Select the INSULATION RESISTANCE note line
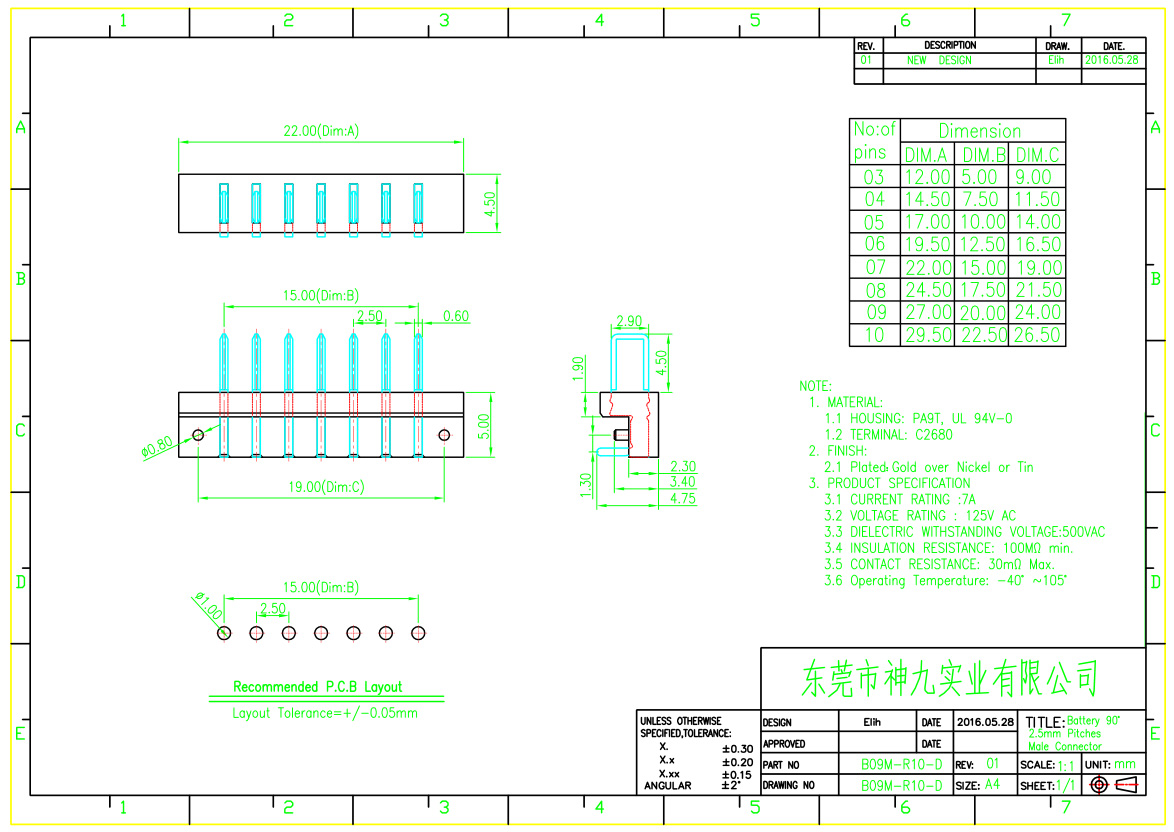The image size is (1174, 832). click(949, 548)
